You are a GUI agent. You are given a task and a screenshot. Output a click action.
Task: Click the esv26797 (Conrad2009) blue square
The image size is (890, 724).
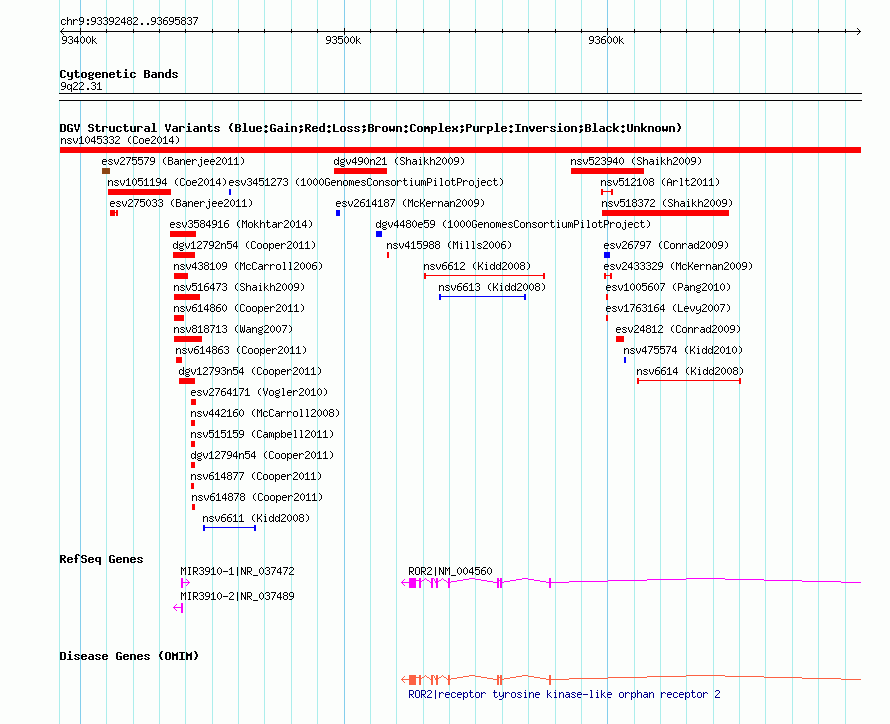607,255
